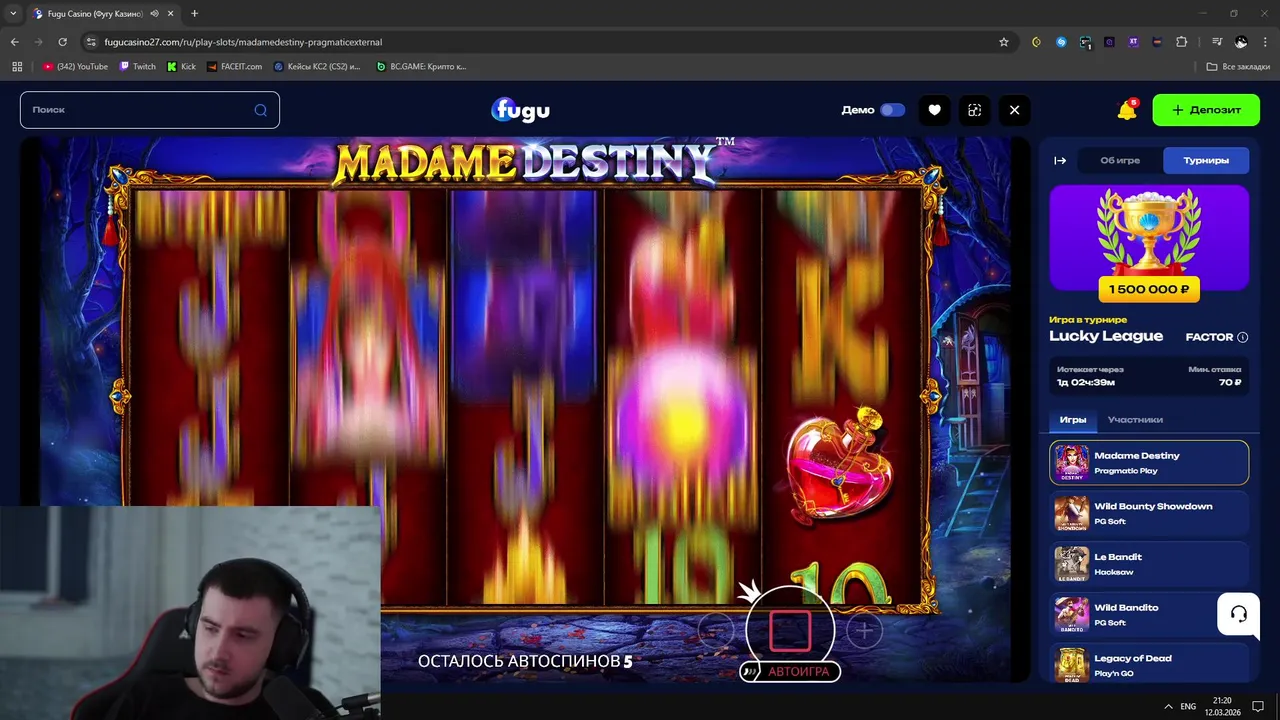Switch to the Турниры tab
Screen dimensions: 1280x720
pyautogui.click(x=1206, y=160)
